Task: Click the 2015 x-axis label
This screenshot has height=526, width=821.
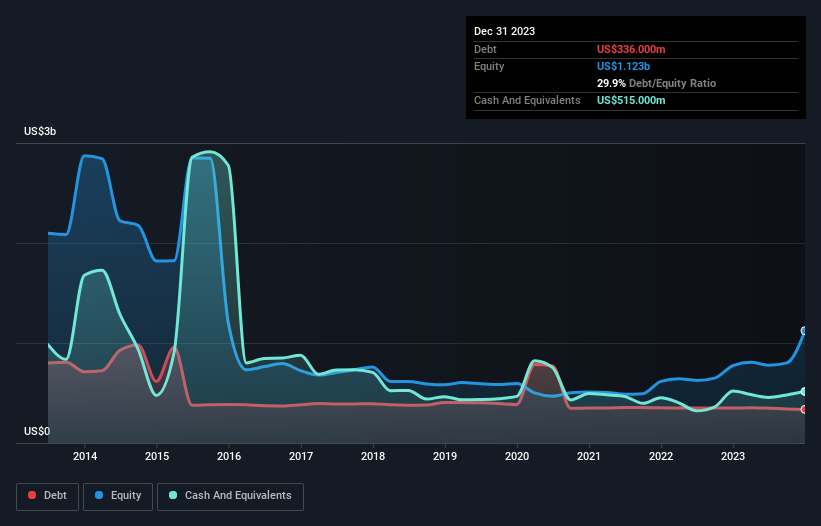Action: point(157,456)
